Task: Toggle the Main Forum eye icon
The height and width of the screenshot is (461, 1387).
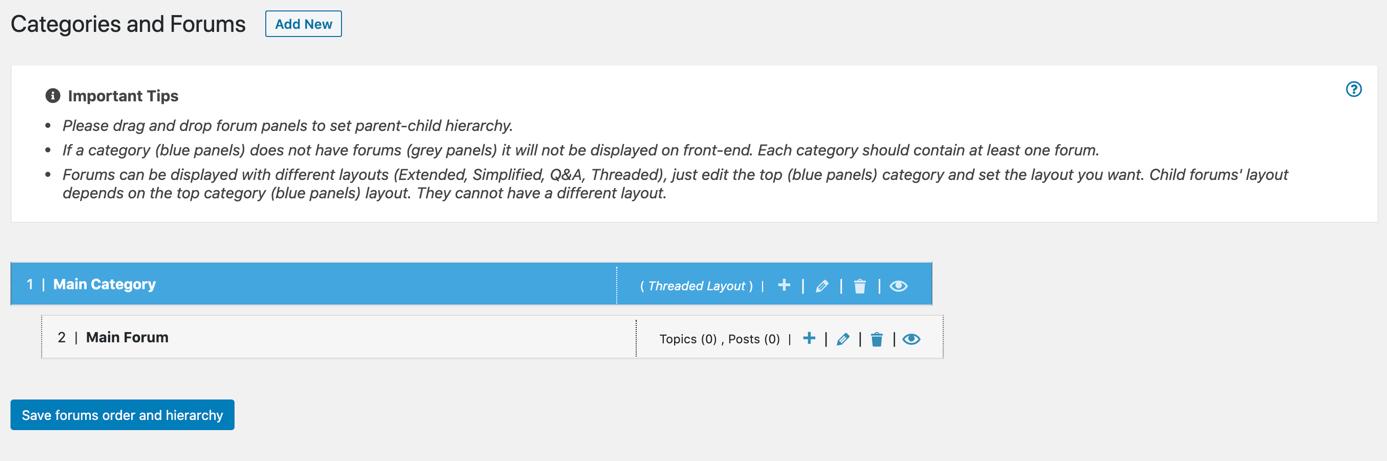Action: 911,339
